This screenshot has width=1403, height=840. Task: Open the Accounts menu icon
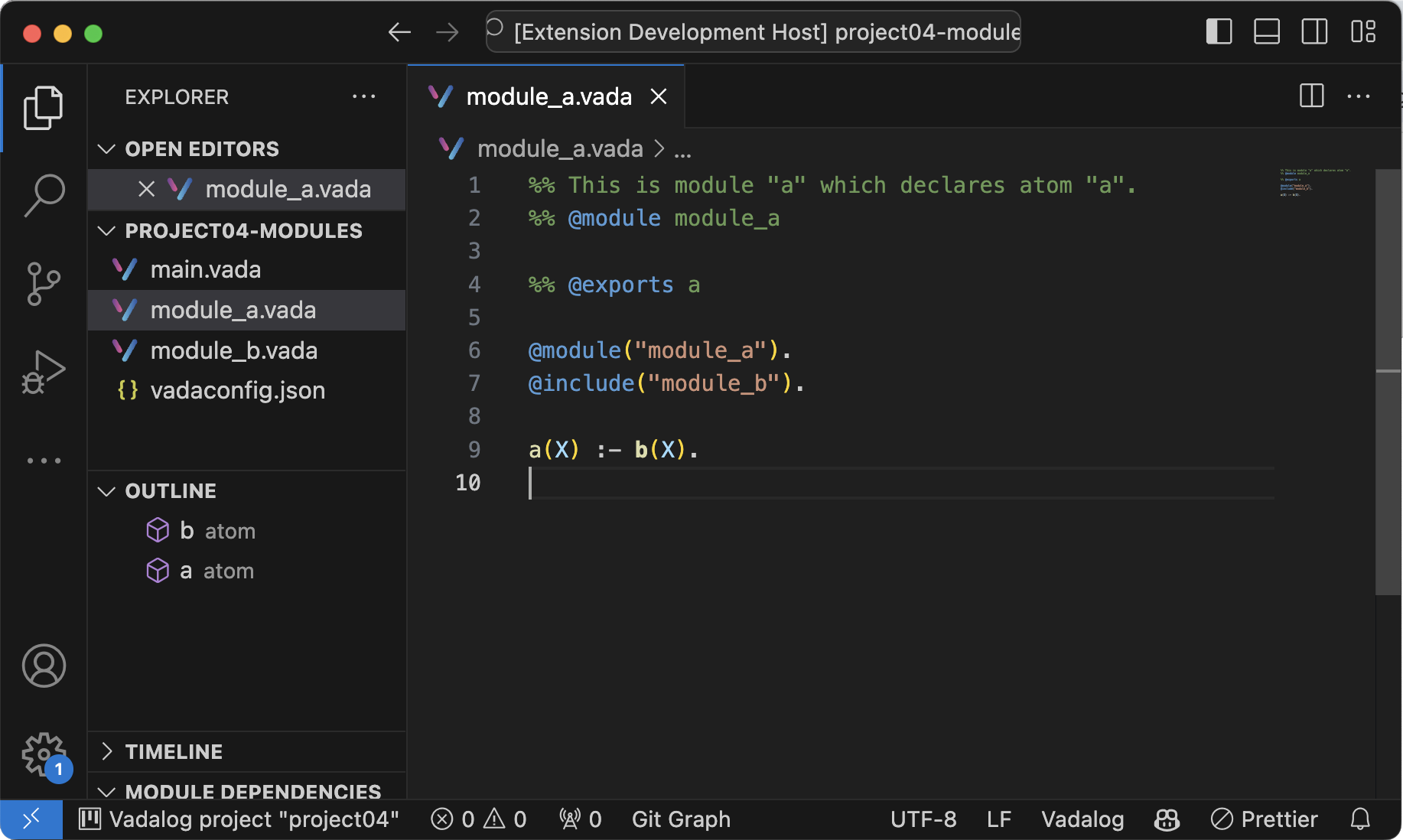pos(44,666)
